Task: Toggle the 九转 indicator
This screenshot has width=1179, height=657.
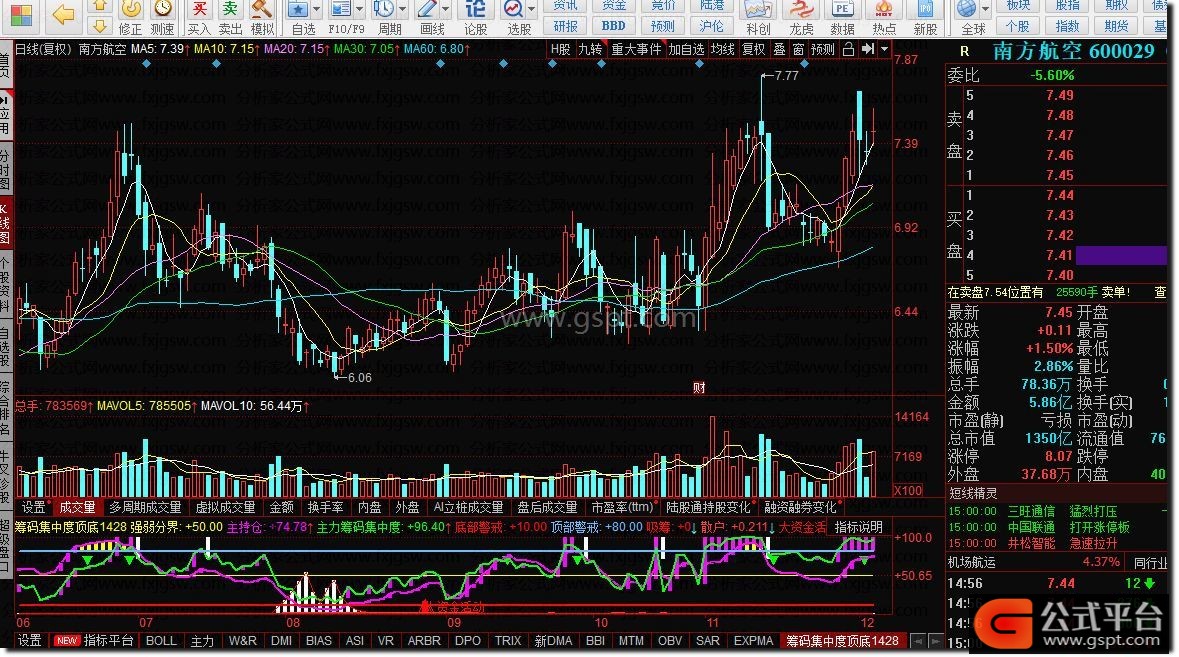Action: tap(590, 50)
